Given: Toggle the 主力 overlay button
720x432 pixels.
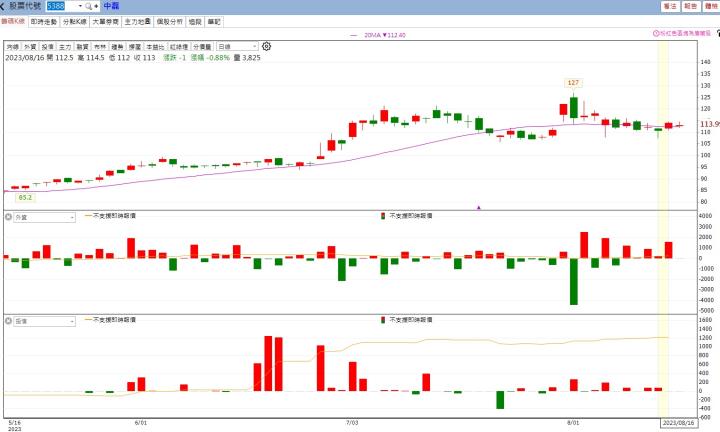Looking at the screenshot, I should (65, 47).
